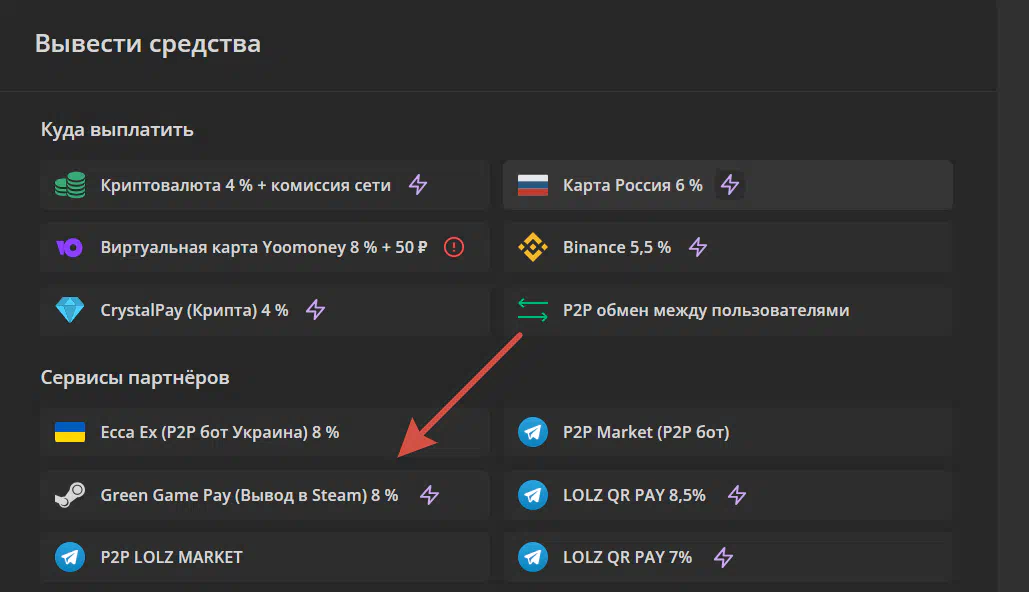This screenshot has height=592, width=1029.
Task: Choose Ecca Ex (P2P бот Украина) 8 %
Action: pos(264,432)
